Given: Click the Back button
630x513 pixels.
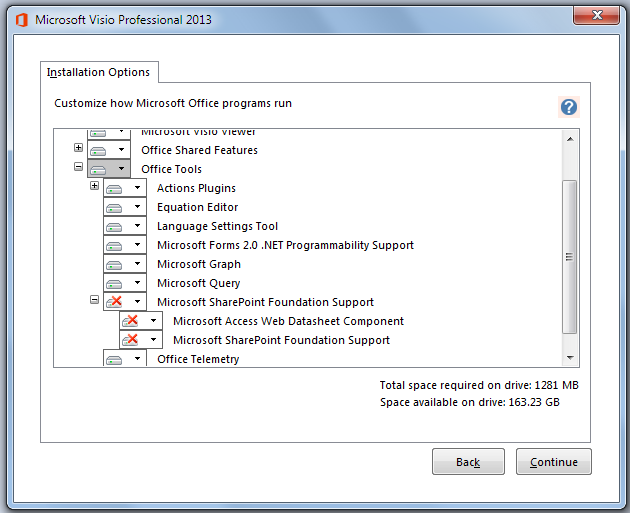Looking at the screenshot, I should pos(468,462).
